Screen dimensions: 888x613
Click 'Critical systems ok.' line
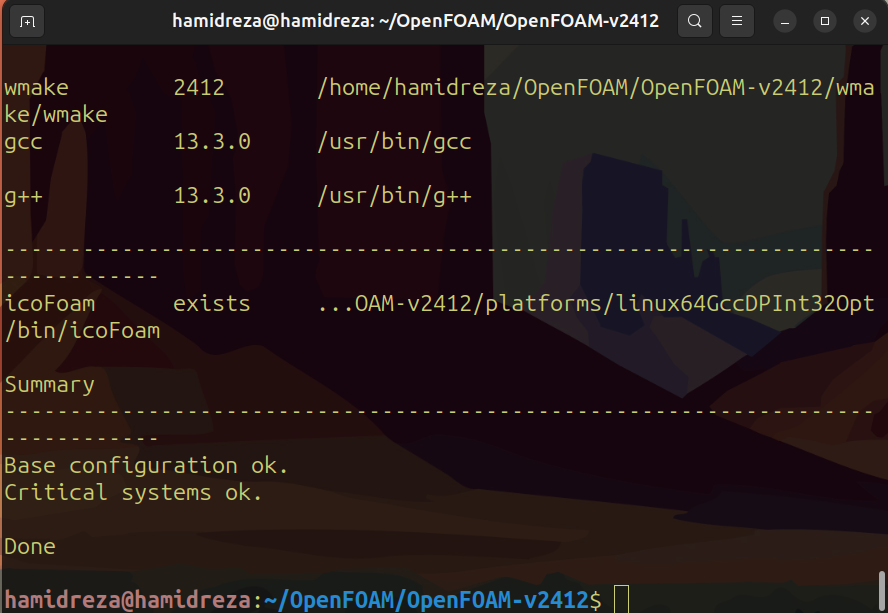(x=133, y=493)
